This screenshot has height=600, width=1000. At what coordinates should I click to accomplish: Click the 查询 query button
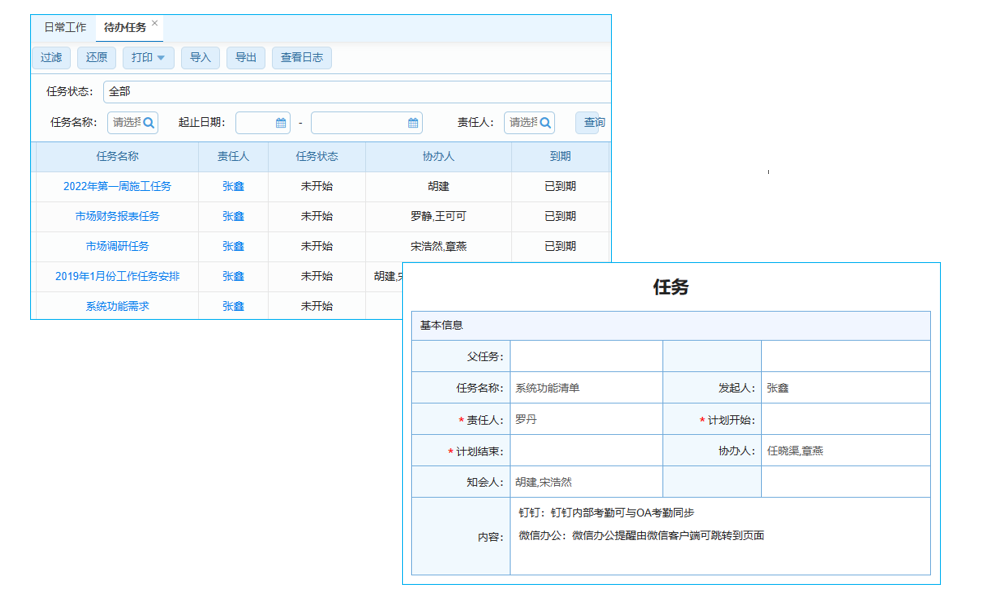pos(595,121)
